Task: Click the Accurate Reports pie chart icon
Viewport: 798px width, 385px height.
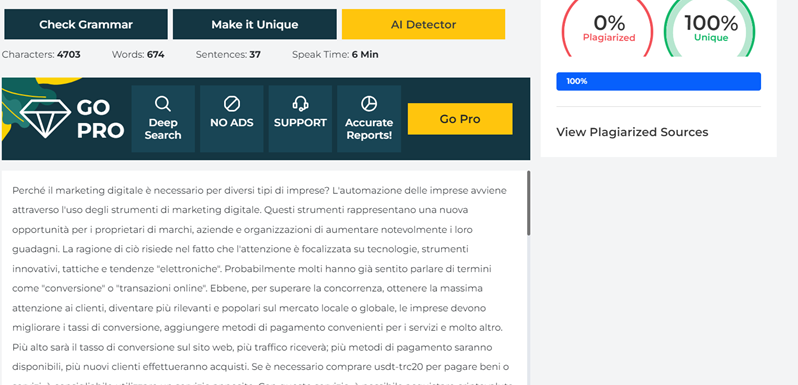Action: 369,104
